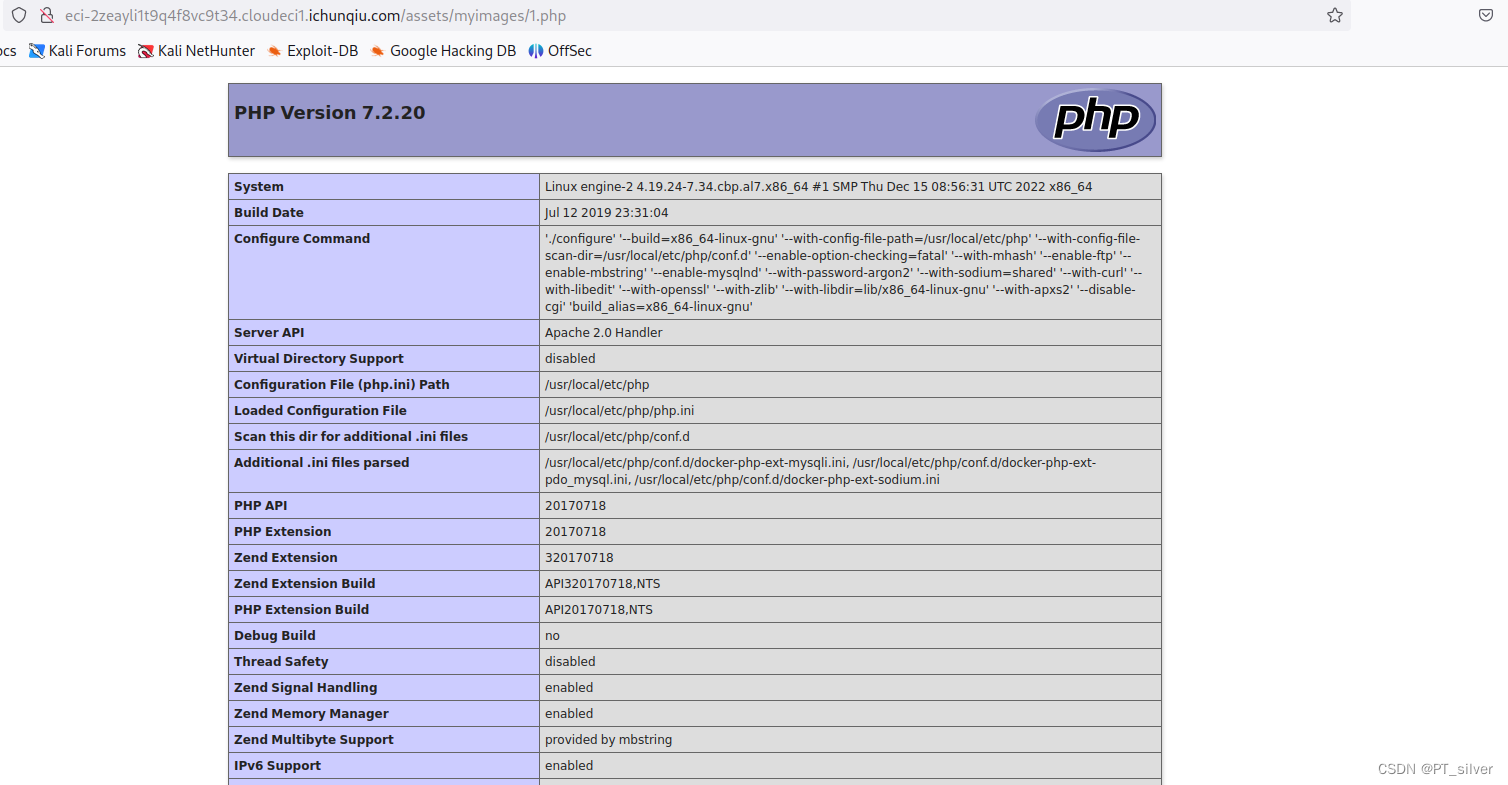Image resolution: width=1508 pixels, height=785 pixels.
Task: Select the Zend Extension label
Action: click(286, 558)
